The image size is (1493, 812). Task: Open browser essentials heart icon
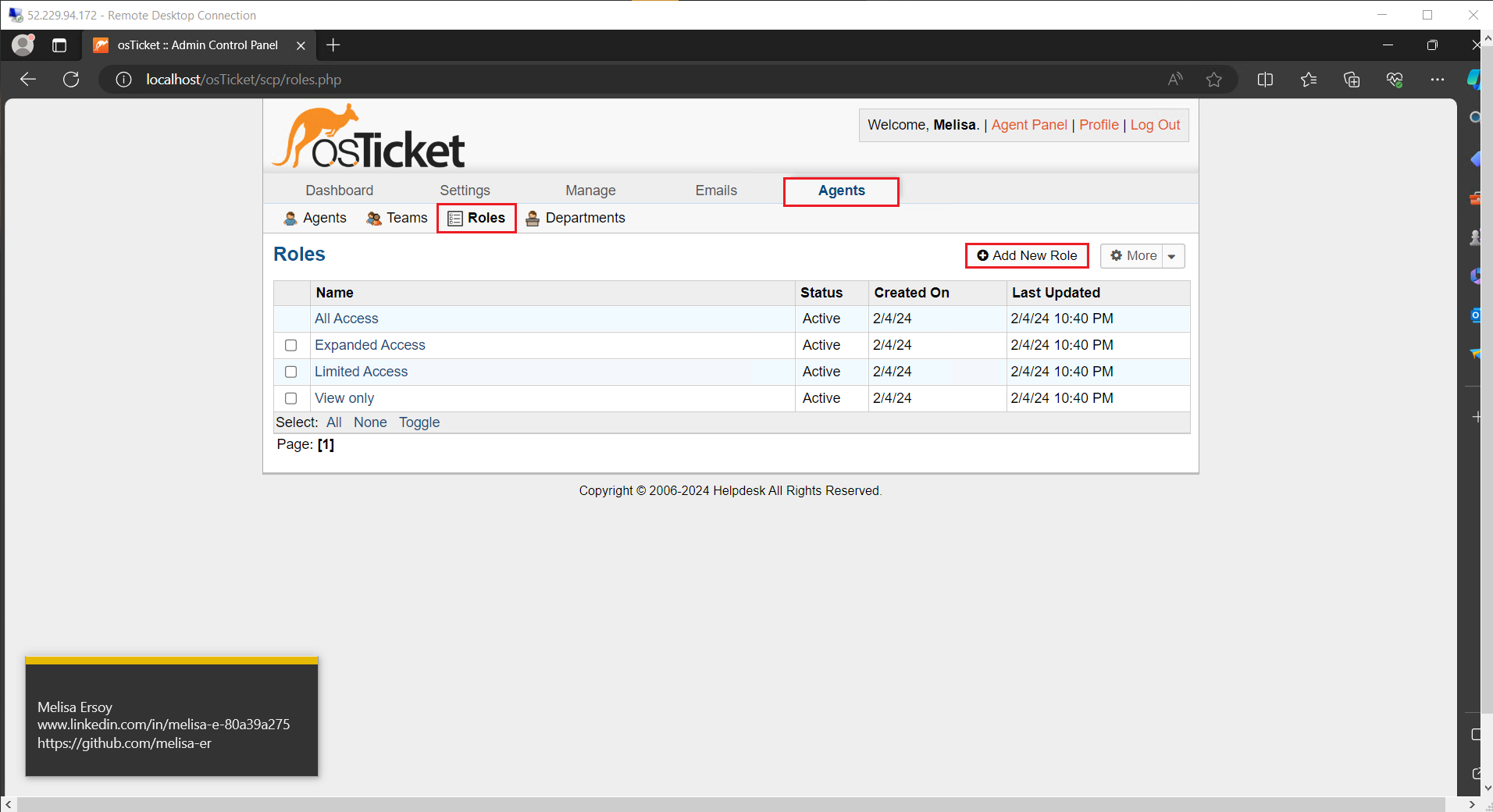[x=1395, y=79]
